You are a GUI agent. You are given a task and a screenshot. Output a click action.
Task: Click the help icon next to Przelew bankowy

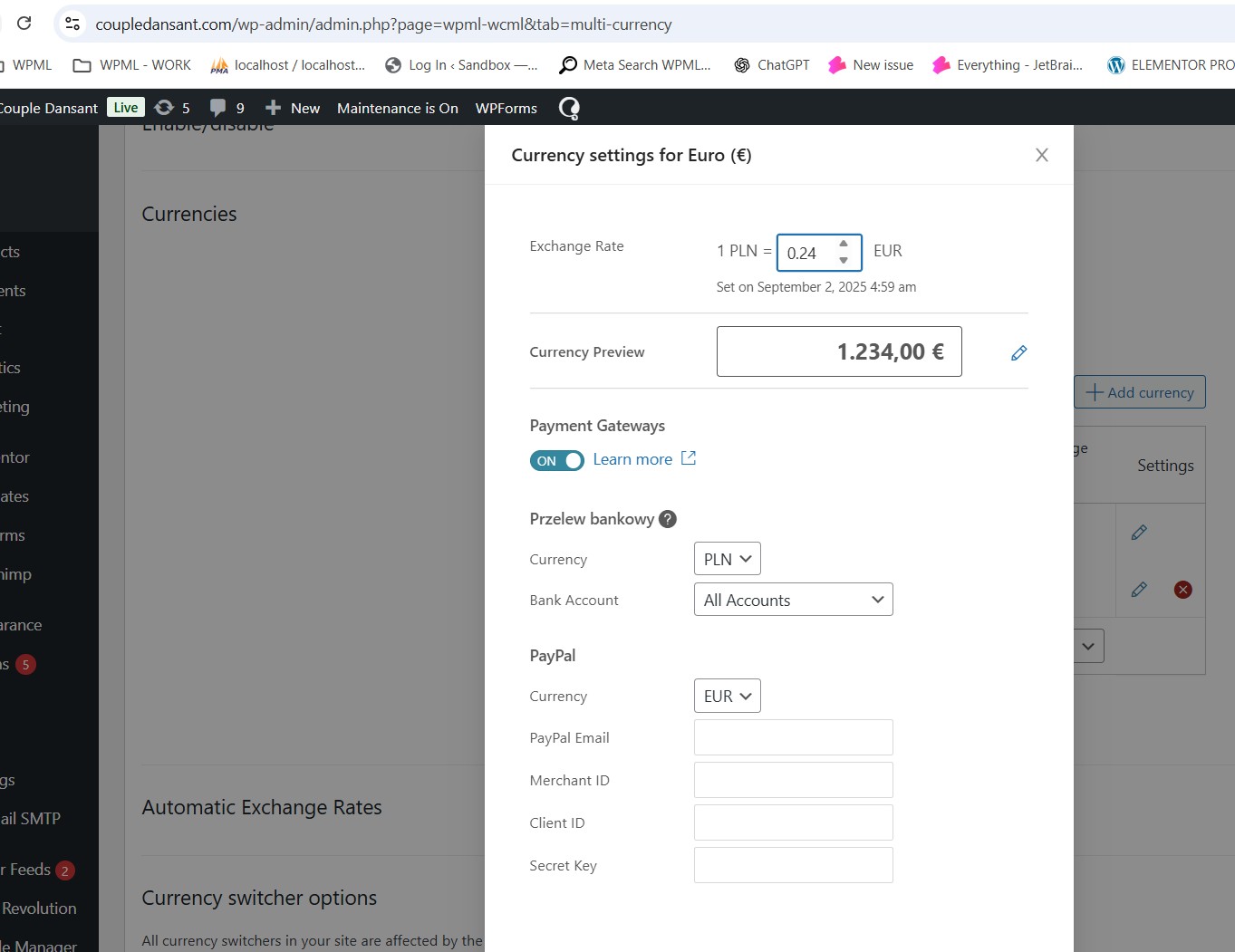pos(668,519)
